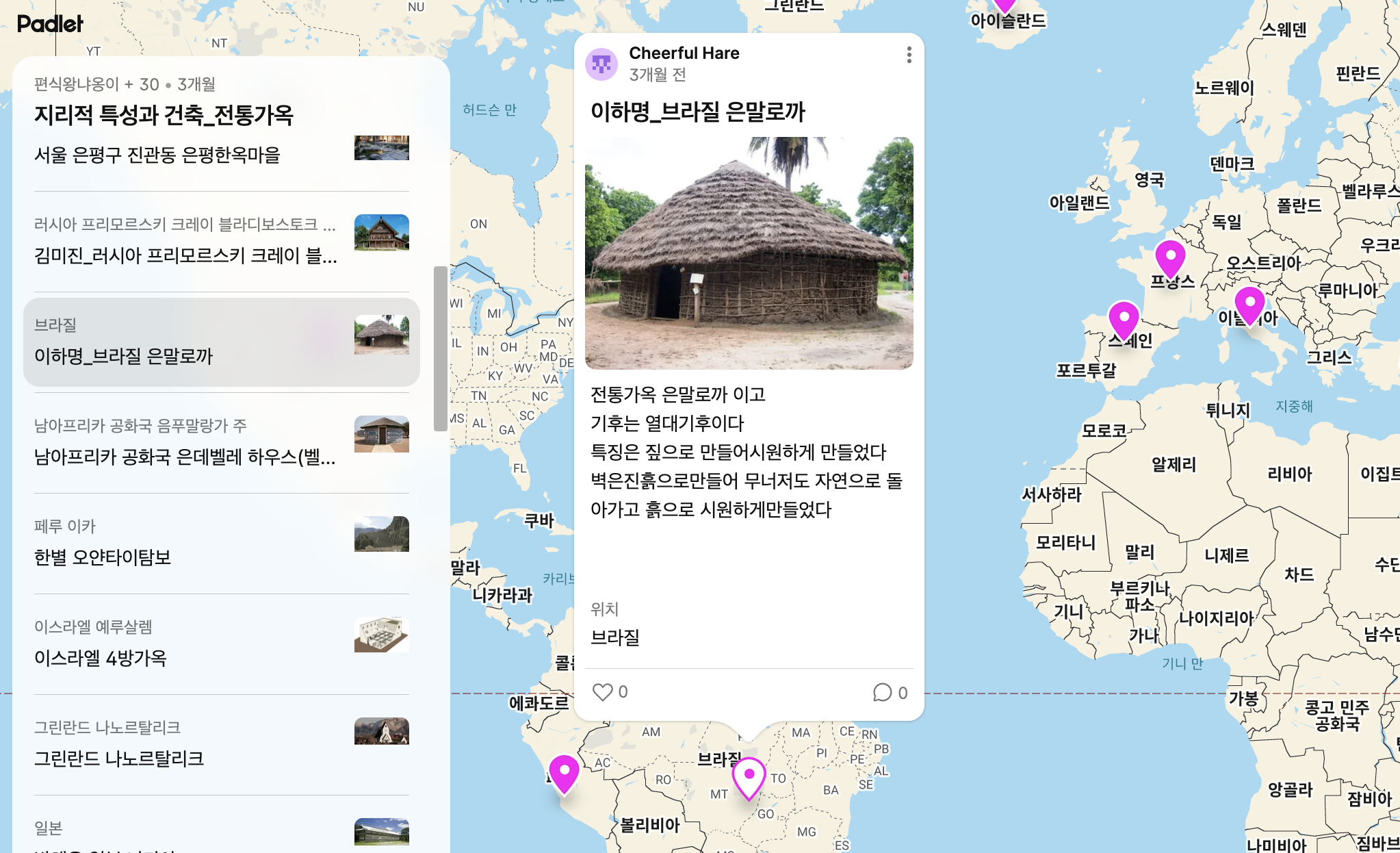Click the thatched hut photo in the card

coord(749,253)
